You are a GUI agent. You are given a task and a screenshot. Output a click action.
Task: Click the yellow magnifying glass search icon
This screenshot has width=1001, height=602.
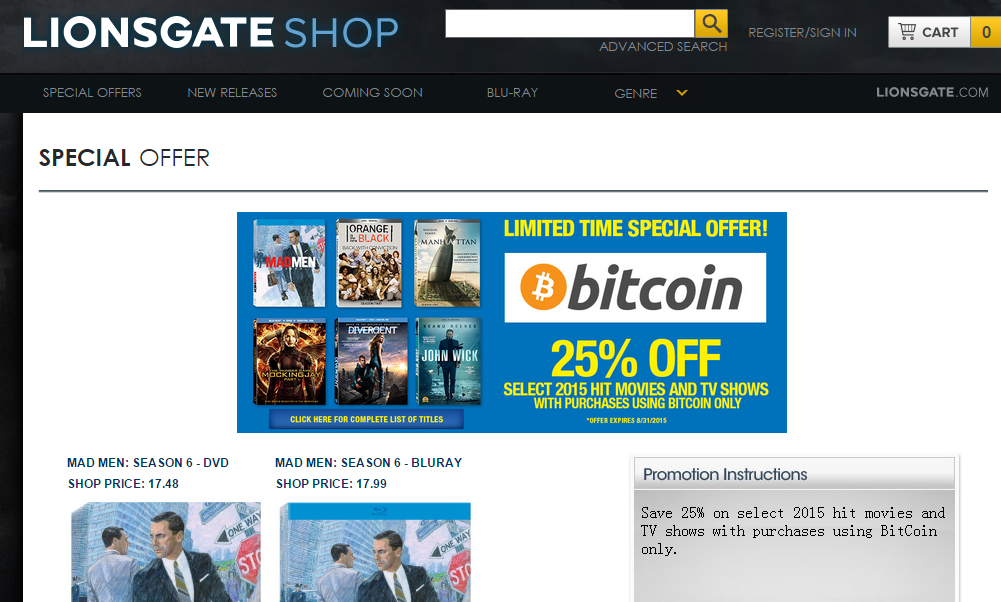711,24
